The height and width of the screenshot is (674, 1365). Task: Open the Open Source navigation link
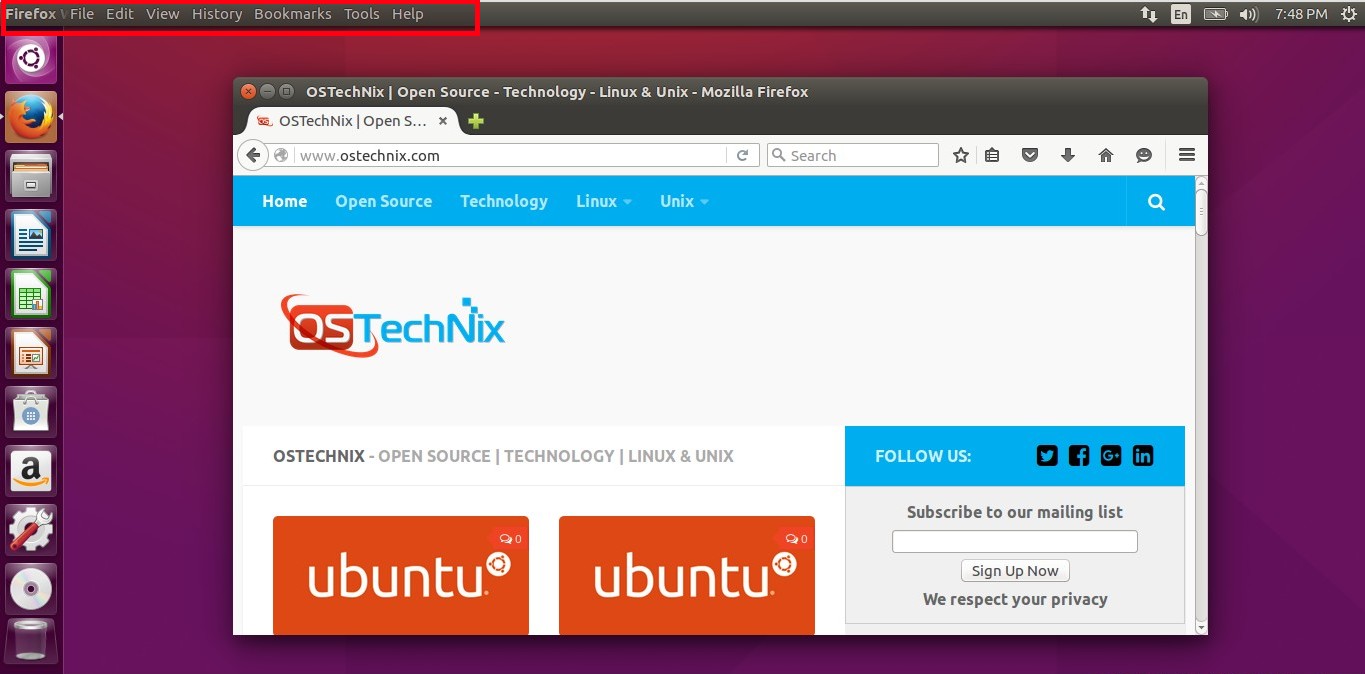(384, 201)
